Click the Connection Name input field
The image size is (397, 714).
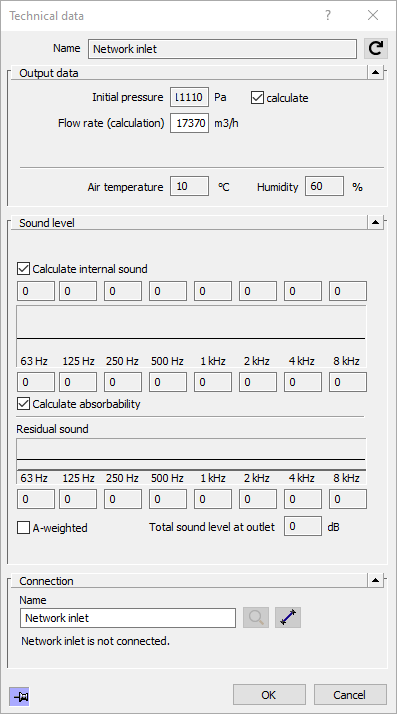pos(128,618)
